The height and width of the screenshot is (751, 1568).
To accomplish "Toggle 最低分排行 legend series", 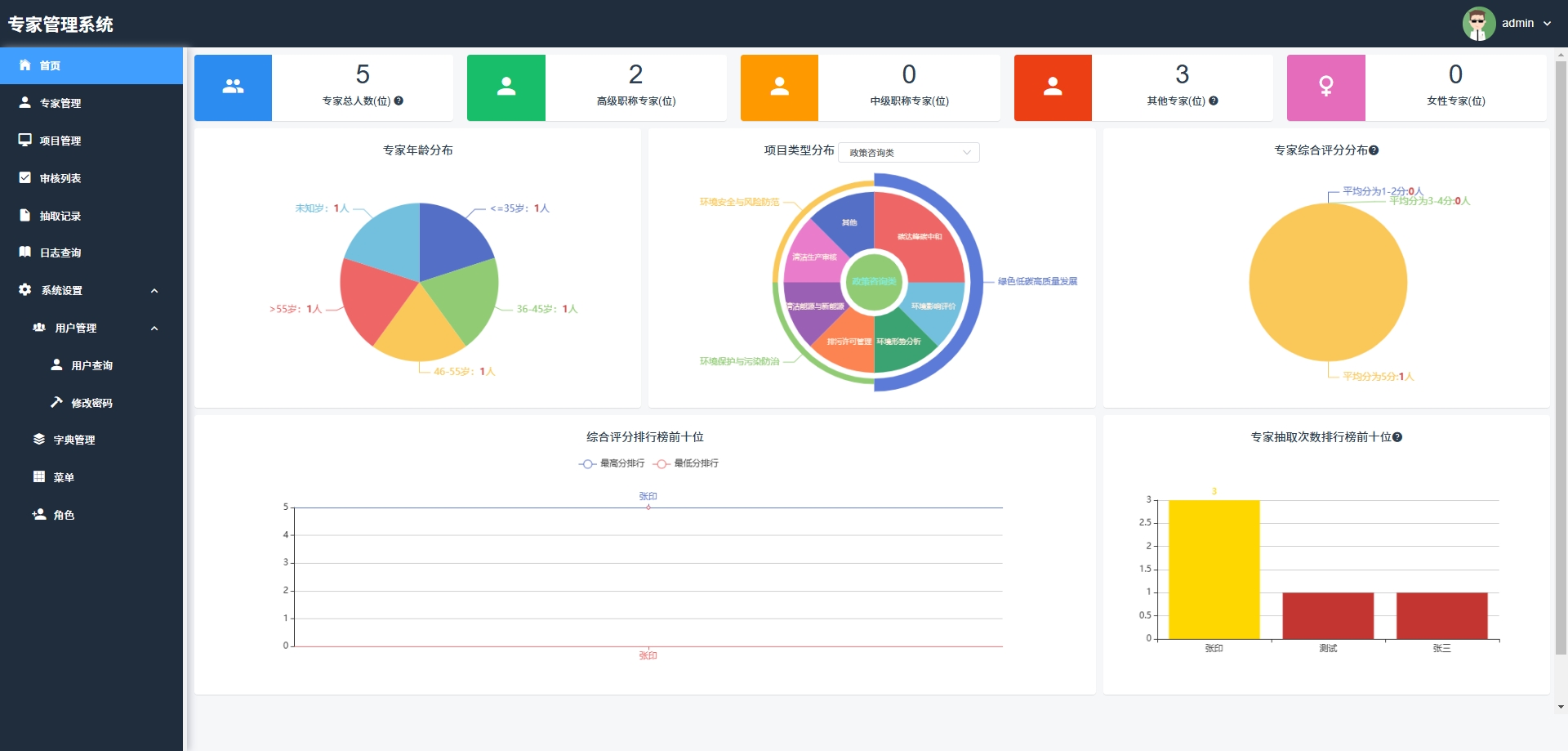I will point(686,463).
